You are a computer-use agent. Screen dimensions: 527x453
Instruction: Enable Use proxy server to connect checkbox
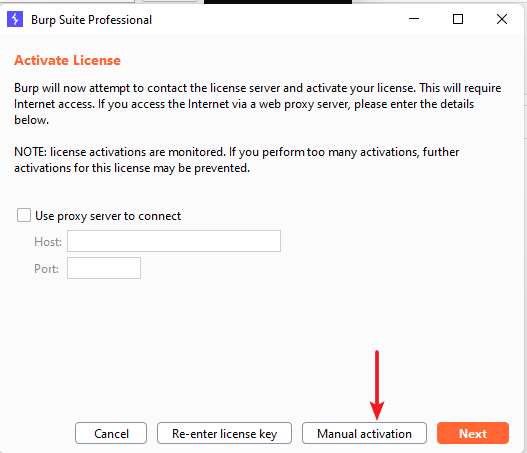24,215
